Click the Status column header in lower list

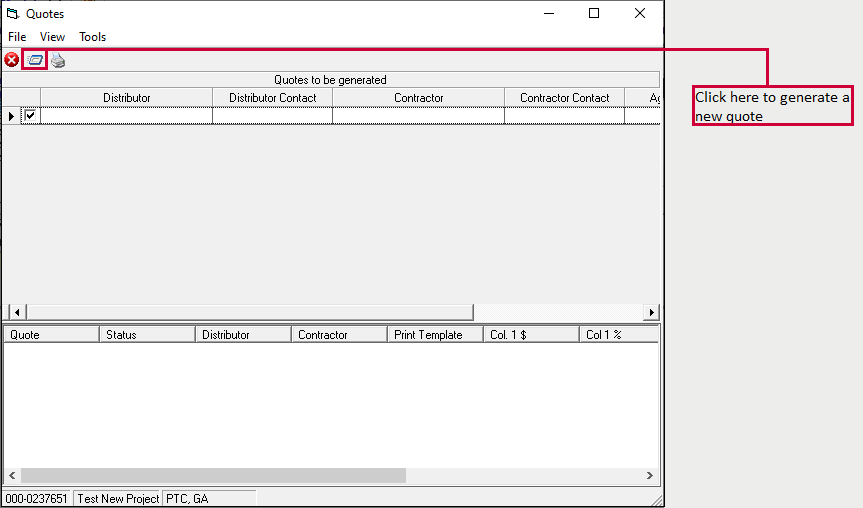[x=146, y=335]
